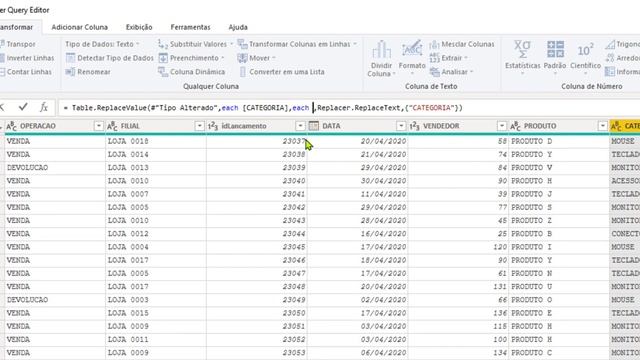640x360 pixels.
Task: Click the Transpor button
Action: pos(18,44)
